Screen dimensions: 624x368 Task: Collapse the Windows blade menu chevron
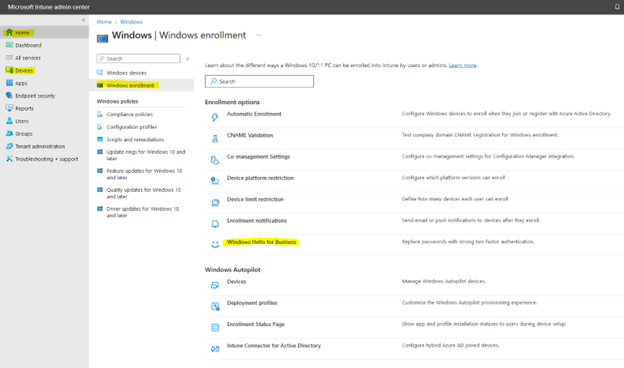pyautogui.click(x=187, y=59)
